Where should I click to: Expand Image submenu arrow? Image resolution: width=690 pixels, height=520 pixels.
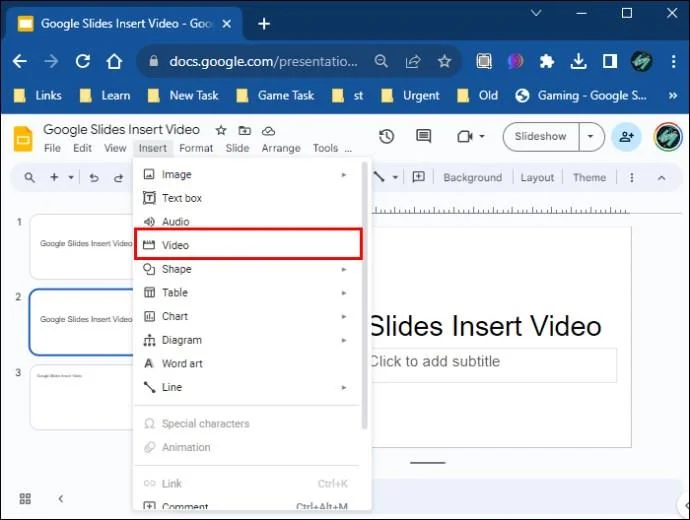[344, 175]
